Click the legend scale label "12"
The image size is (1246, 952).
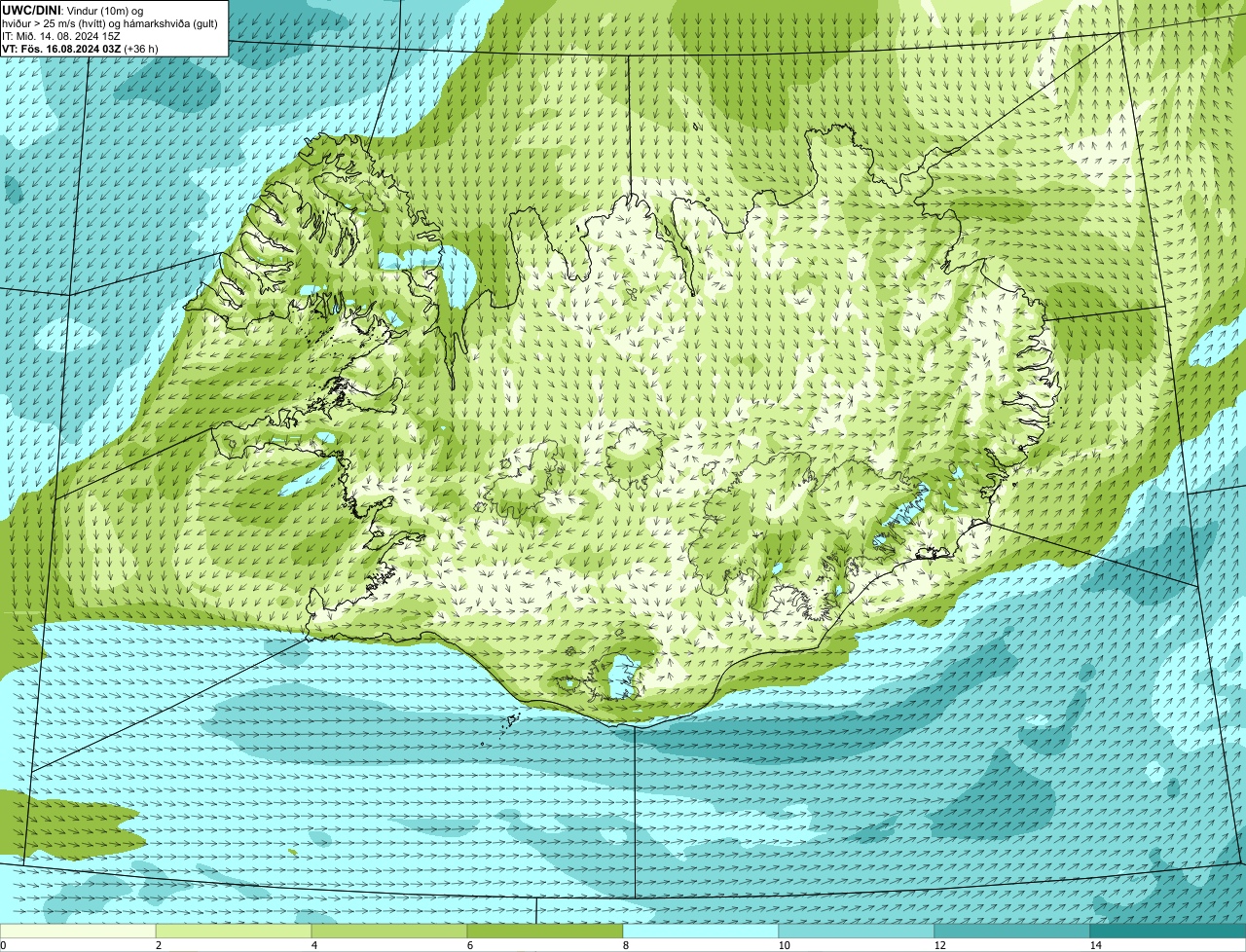[939, 945]
